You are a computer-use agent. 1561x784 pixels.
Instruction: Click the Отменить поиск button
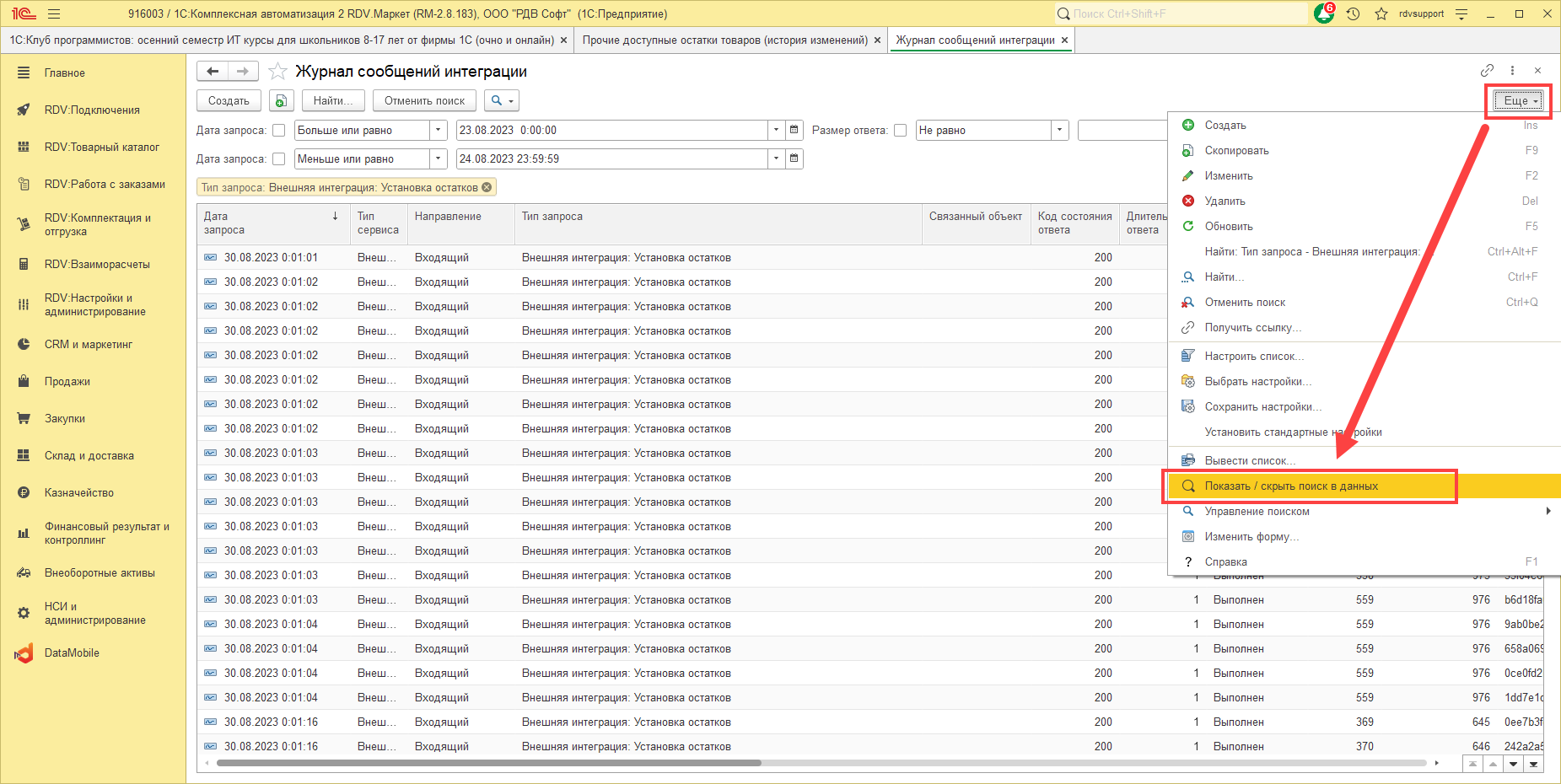[424, 100]
